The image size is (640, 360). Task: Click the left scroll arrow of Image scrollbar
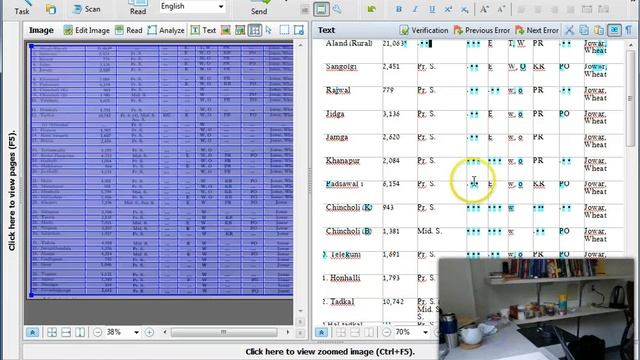click(164, 332)
